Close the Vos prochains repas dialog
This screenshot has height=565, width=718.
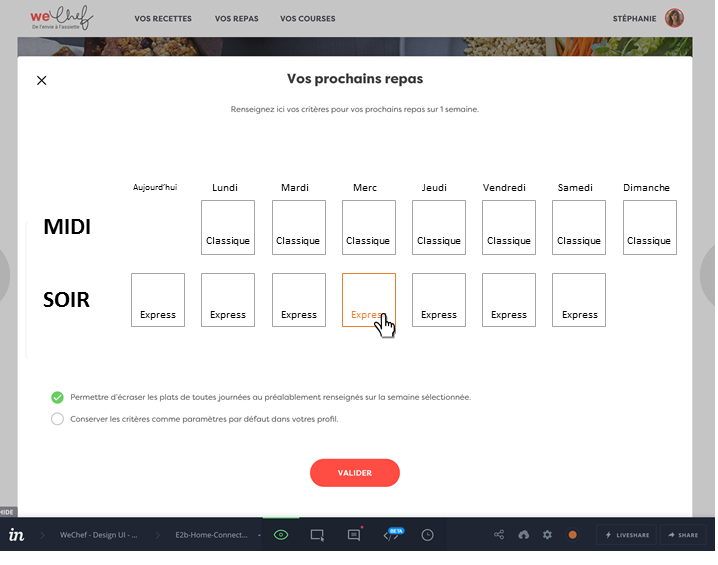click(42, 81)
